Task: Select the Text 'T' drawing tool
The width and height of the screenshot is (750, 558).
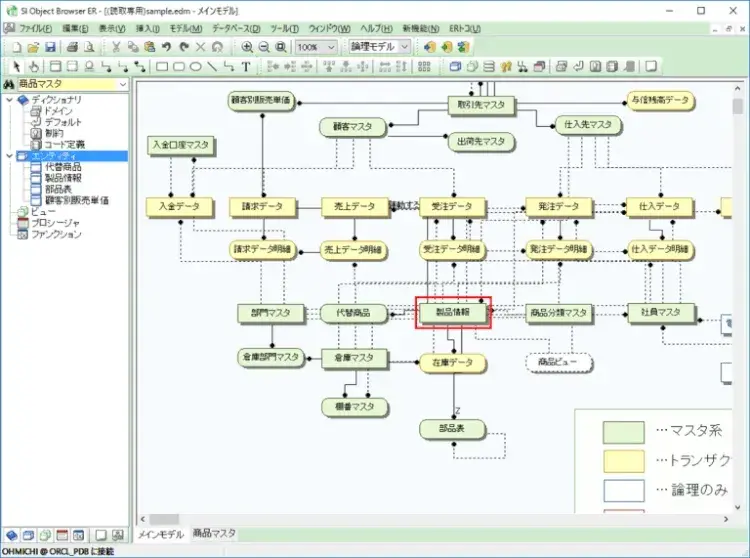Action: [246, 67]
